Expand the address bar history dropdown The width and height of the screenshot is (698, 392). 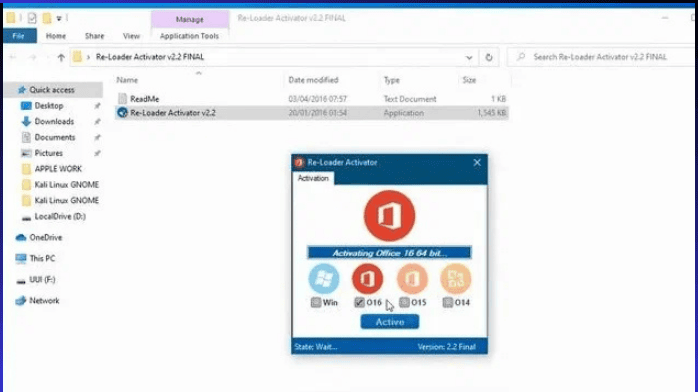tap(469, 57)
